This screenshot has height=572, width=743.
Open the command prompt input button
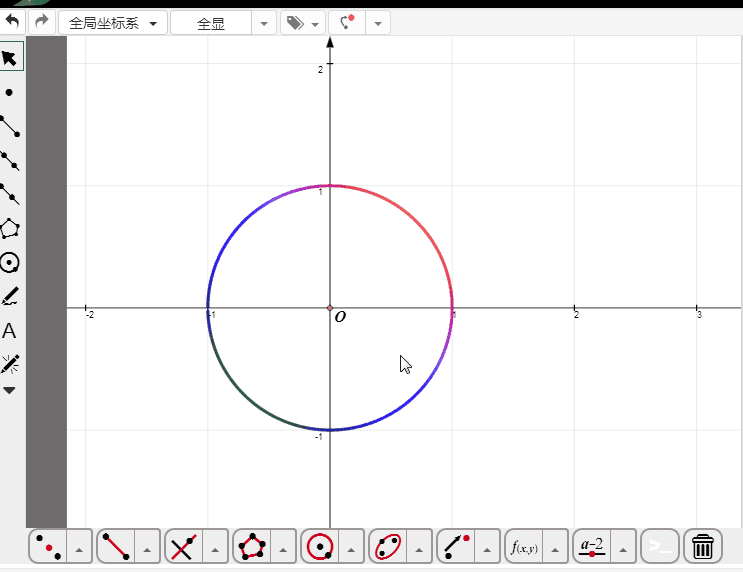click(x=660, y=546)
